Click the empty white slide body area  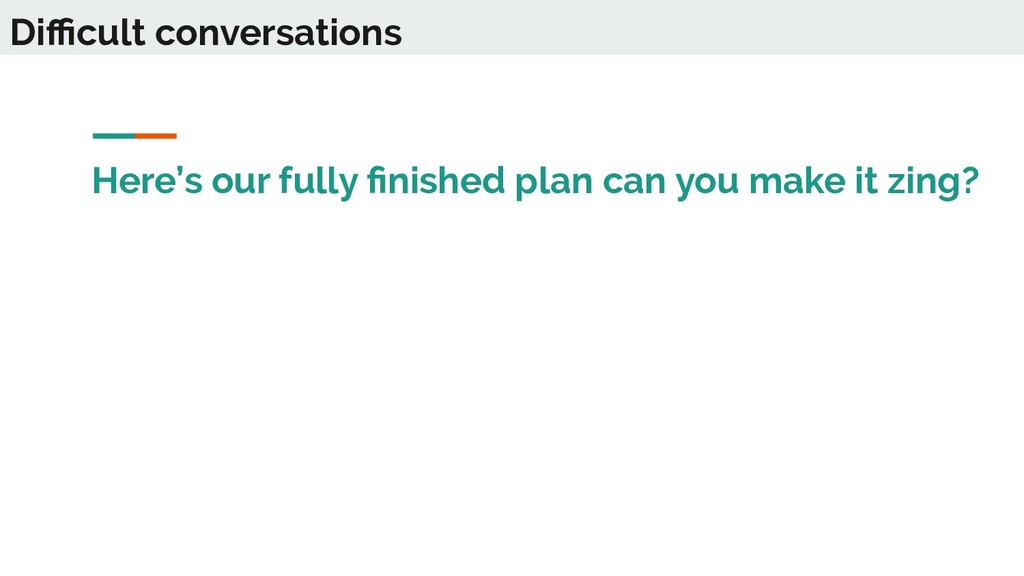[x=512, y=392]
